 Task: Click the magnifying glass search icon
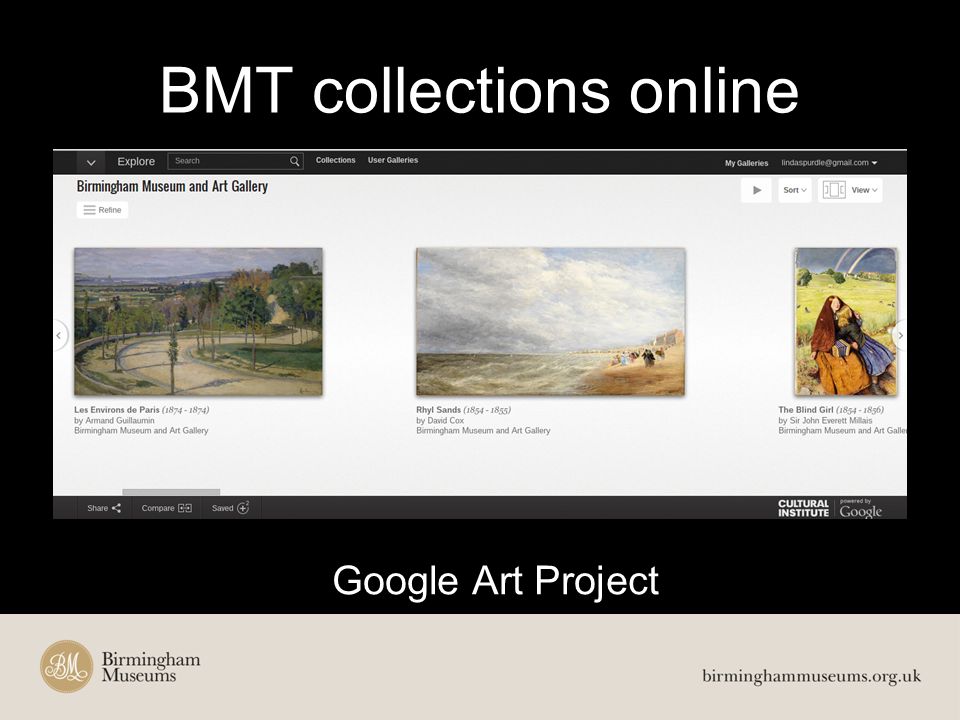pyautogui.click(x=294, y=161)
